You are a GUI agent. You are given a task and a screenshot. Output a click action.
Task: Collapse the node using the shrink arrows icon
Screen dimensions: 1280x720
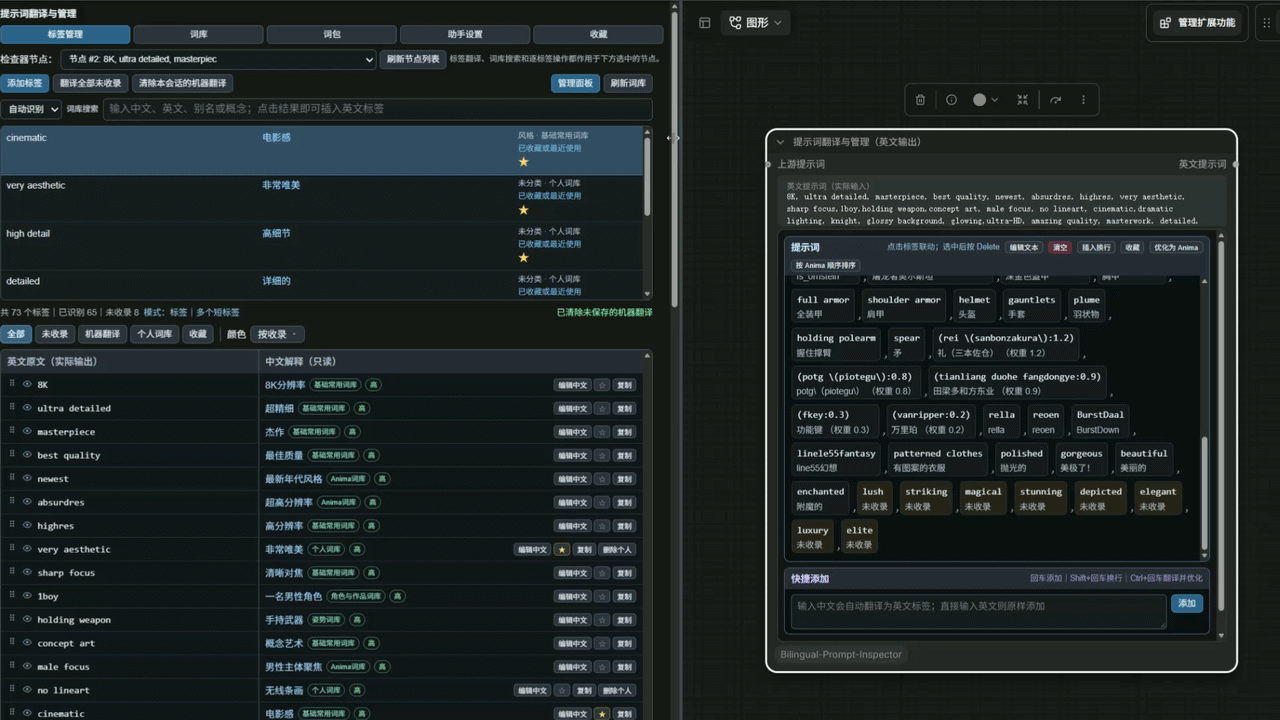pyautogui.click(x=1022, y=100)
